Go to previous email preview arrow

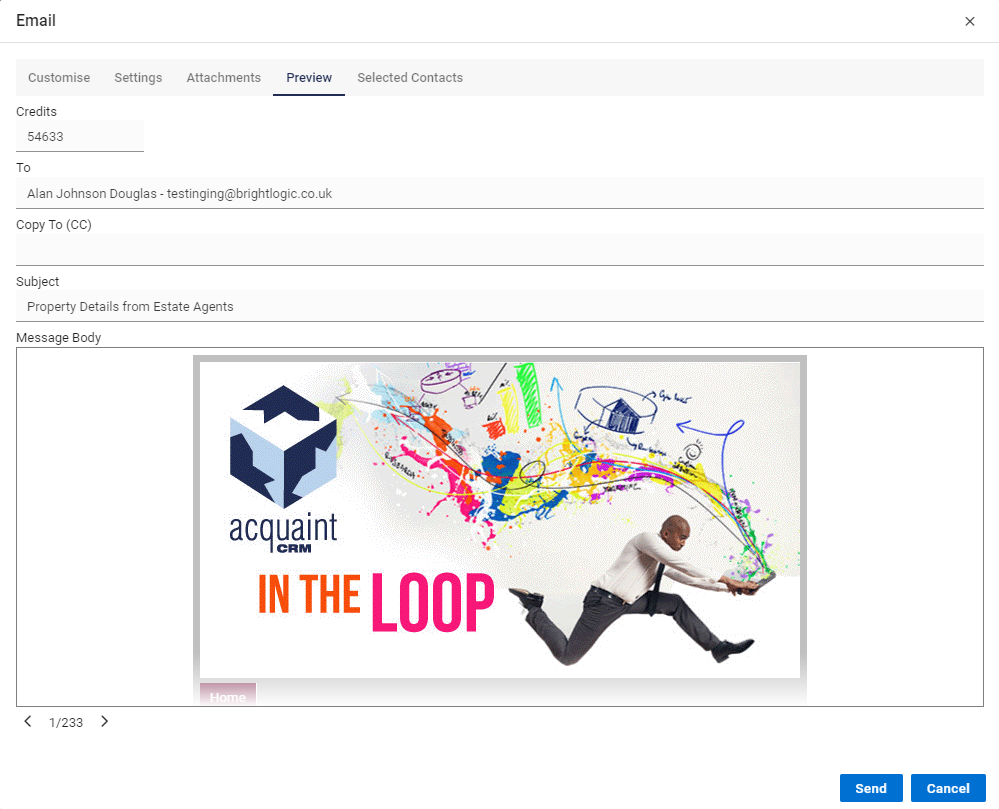[x=28, y=721]
